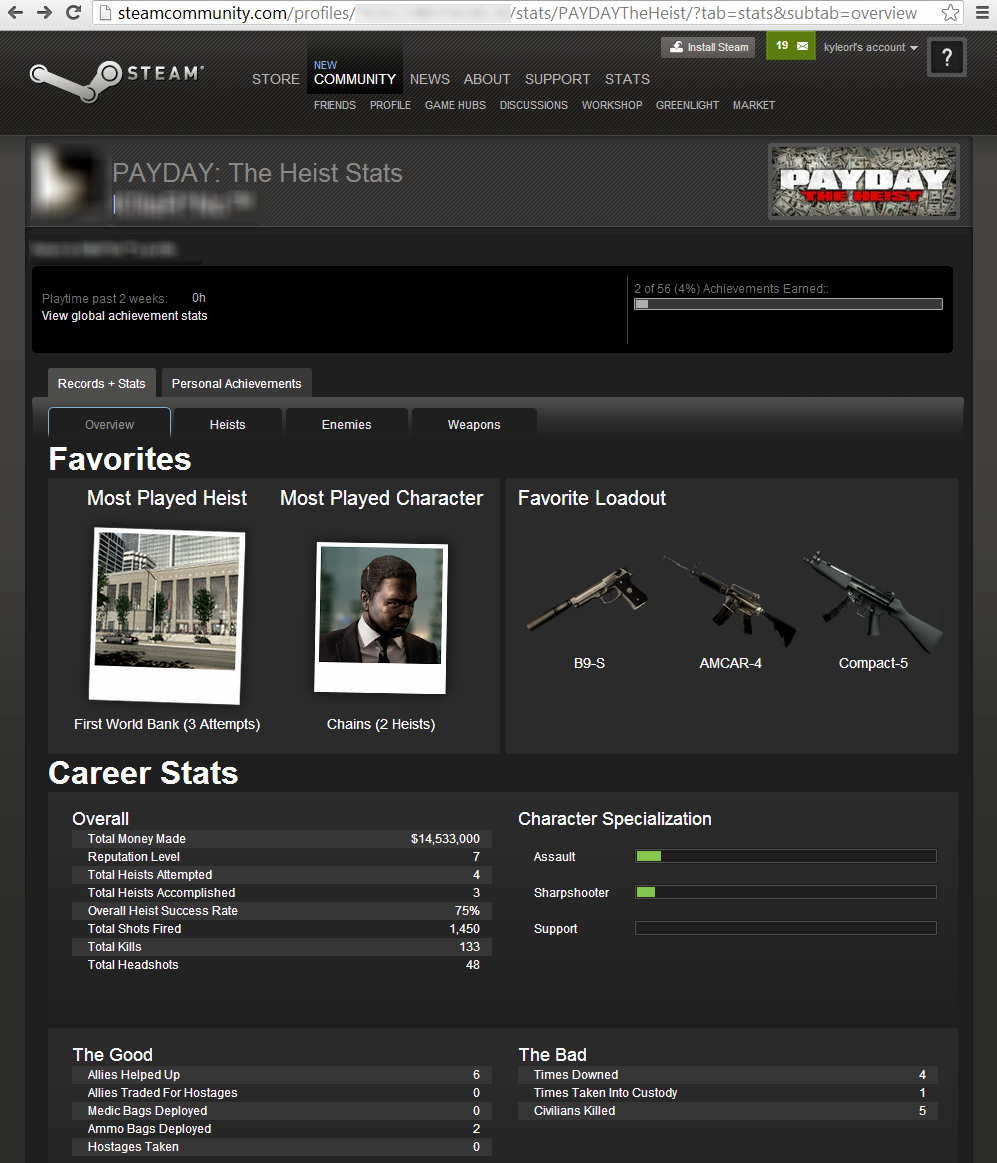The width and height of the screenshot is (997, 1163).
Task: Switch to Personal Achievements tab
Action: [x=237, y=383]
